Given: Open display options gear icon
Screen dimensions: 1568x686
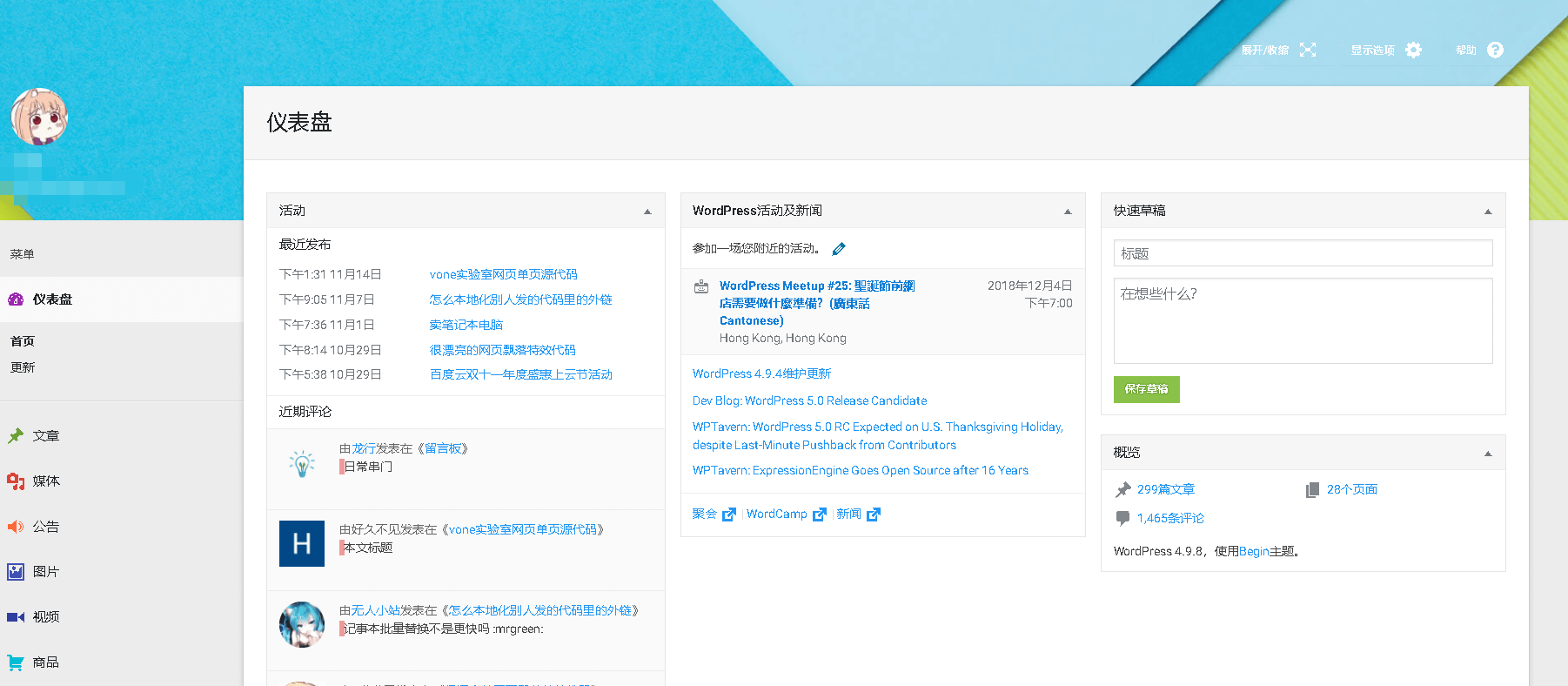Looking at the screenshot, I should [x=1413, y=50].
